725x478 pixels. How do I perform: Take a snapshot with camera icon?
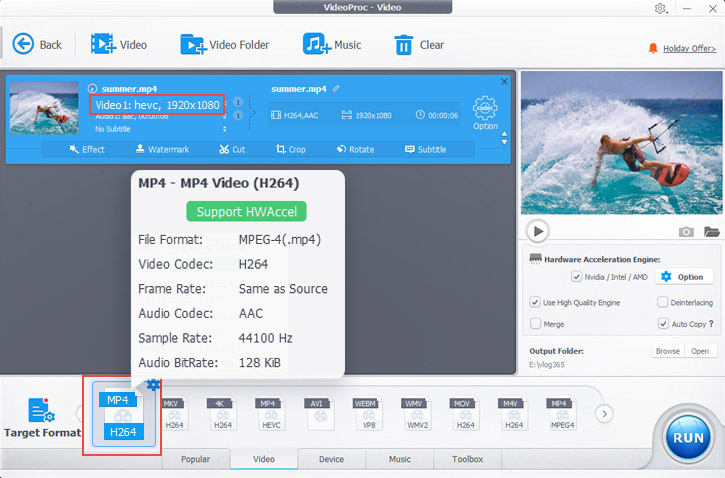coord(686,232)
